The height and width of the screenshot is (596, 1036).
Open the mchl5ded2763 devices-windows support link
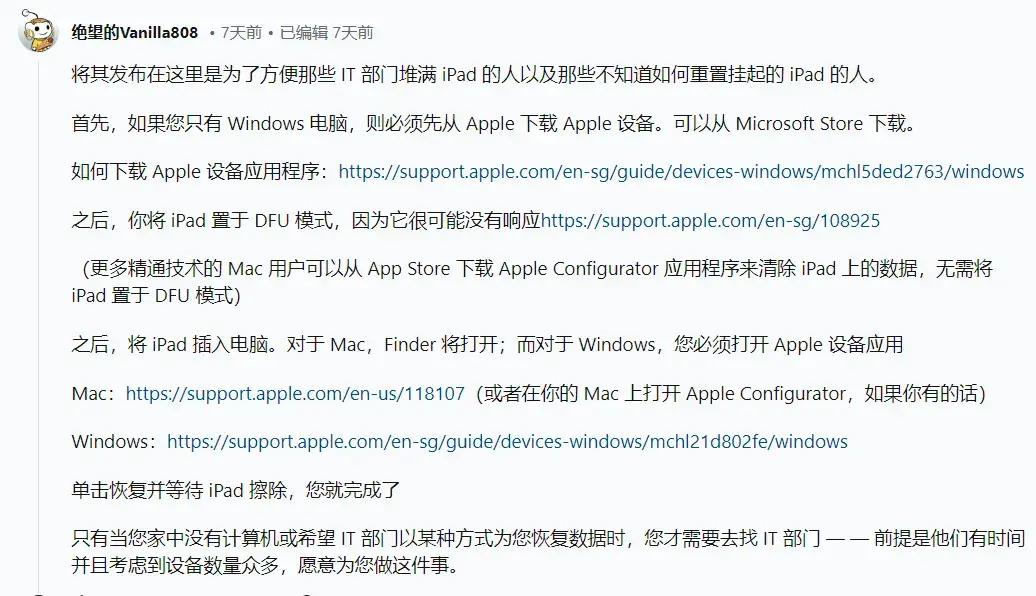click(681, 172)
